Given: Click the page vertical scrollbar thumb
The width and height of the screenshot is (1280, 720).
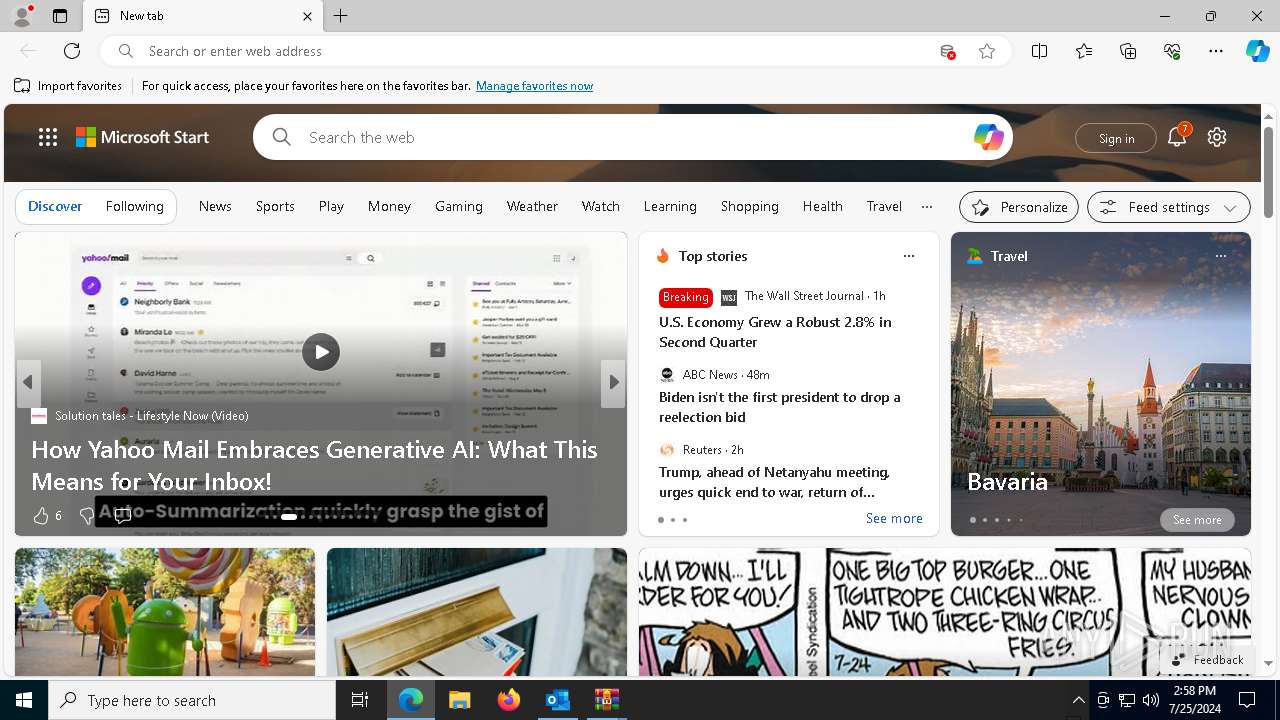Looking at the screenshot, I should pos(1268,172).
